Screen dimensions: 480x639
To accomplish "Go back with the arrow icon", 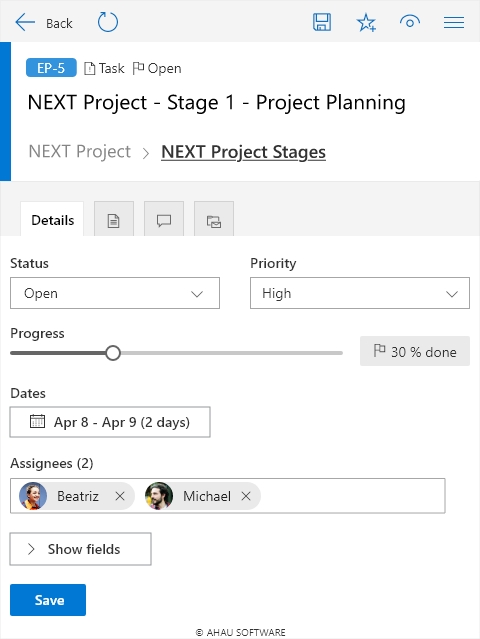I will click(25, 22).
